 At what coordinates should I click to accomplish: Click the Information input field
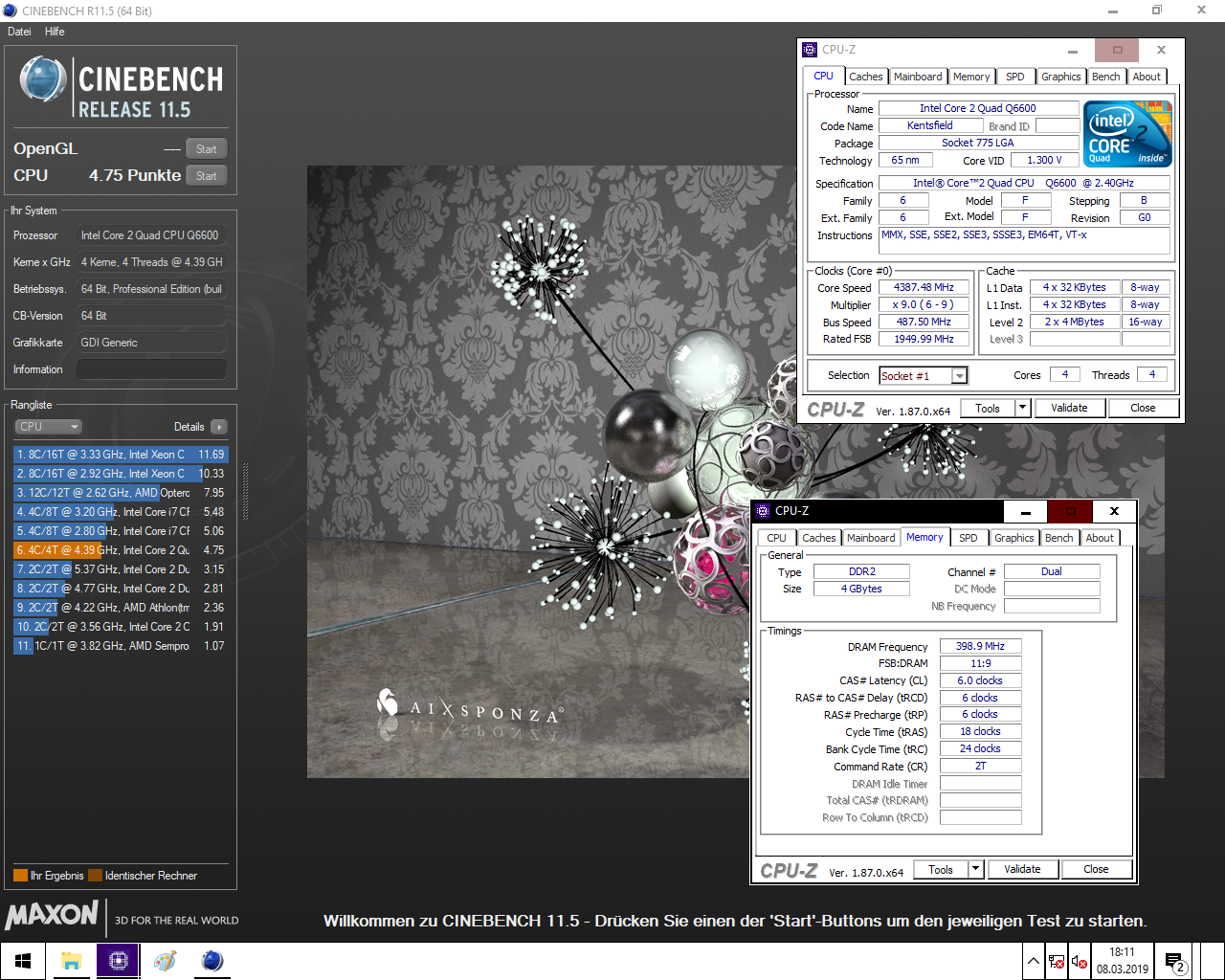click(x=151, y=369)
